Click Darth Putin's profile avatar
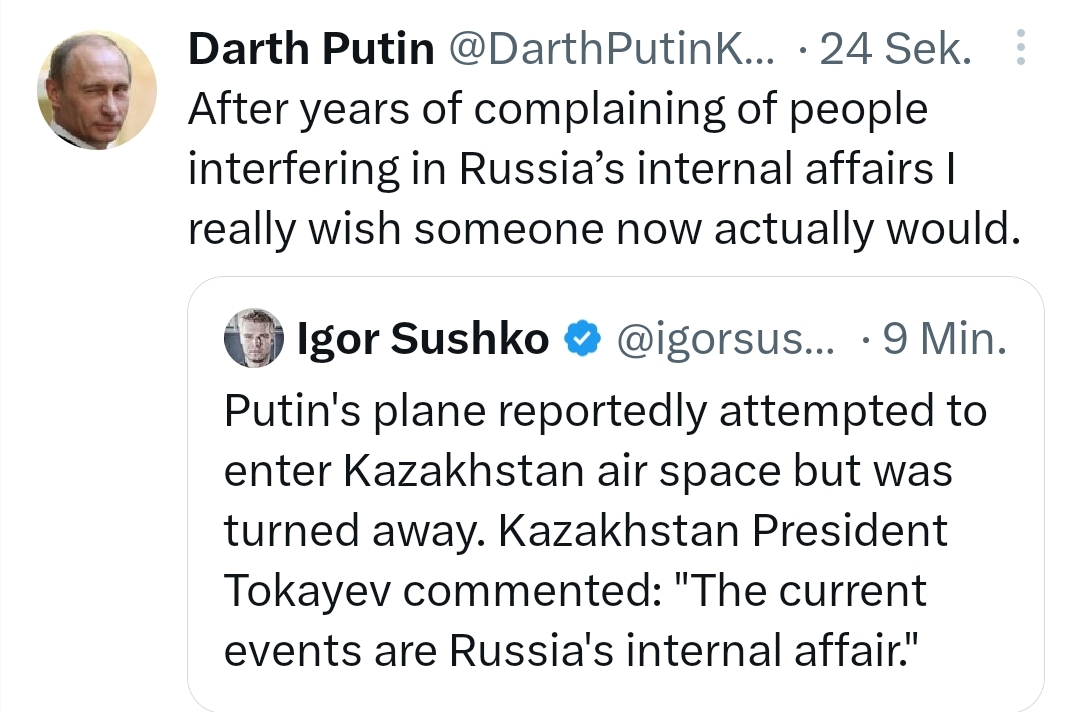This screenshot has width=1080, height=712. [x=97, y=90]
